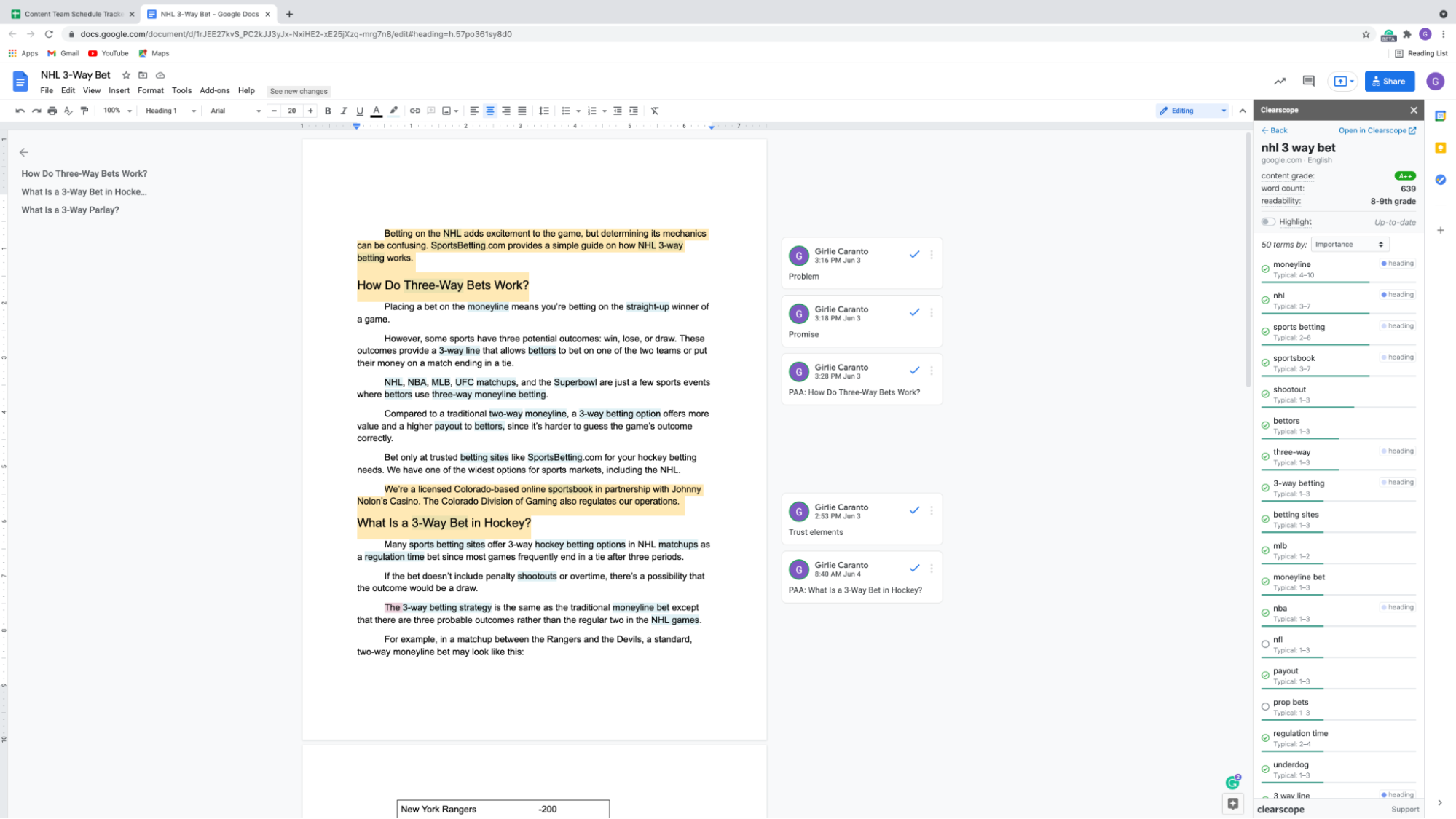
Task: Open line and paragraph spacing
Action: pyautogui.click(x=543, y=111)
